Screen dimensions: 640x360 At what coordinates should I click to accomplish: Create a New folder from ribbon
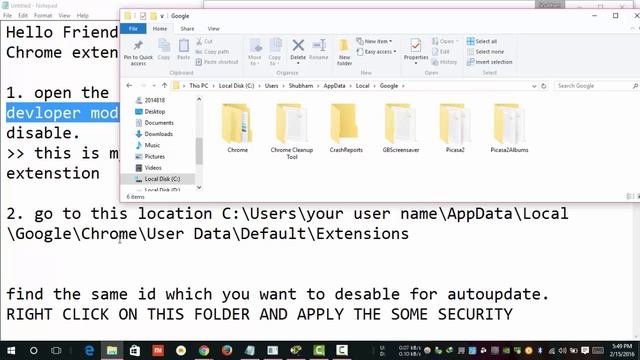coord(344,52)
